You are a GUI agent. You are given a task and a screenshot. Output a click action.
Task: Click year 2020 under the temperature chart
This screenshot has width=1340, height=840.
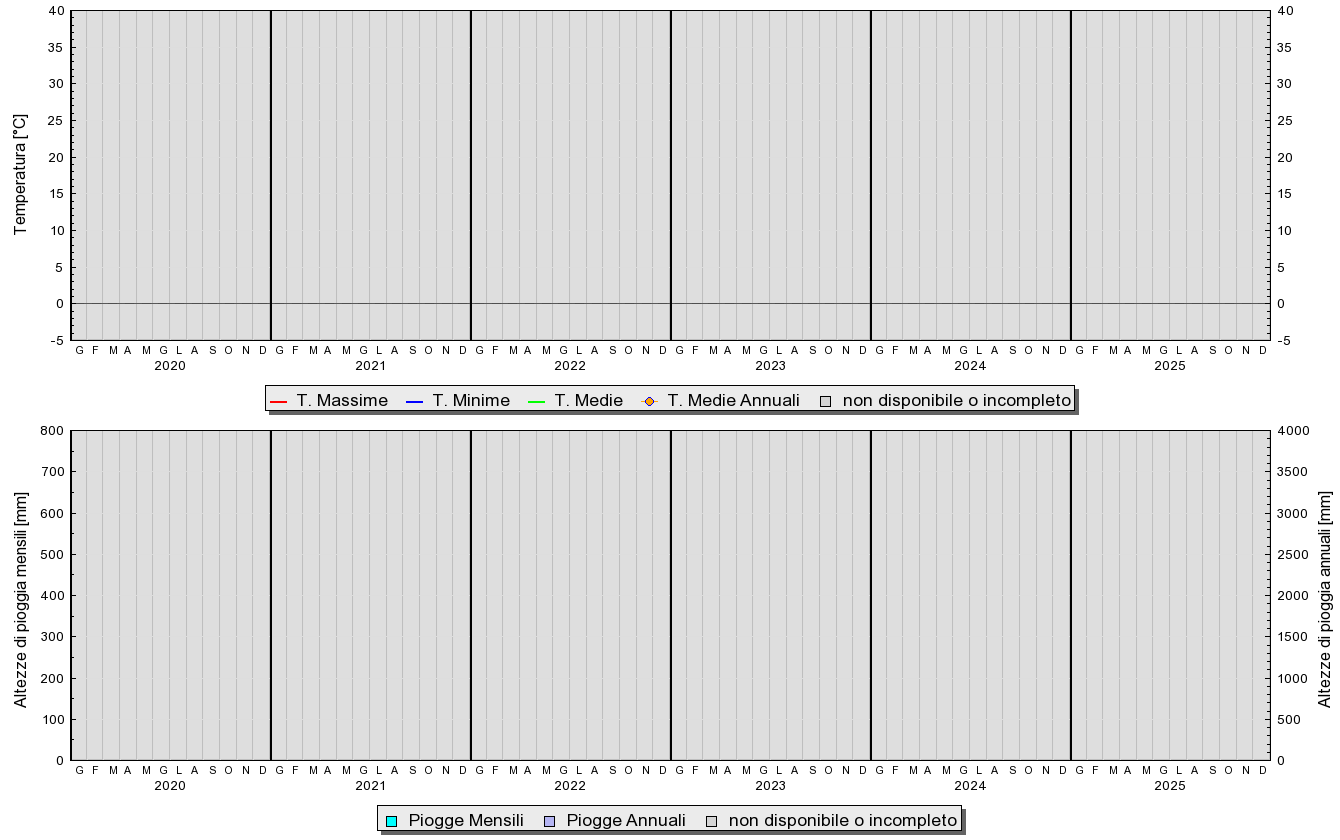coord(170,366)
